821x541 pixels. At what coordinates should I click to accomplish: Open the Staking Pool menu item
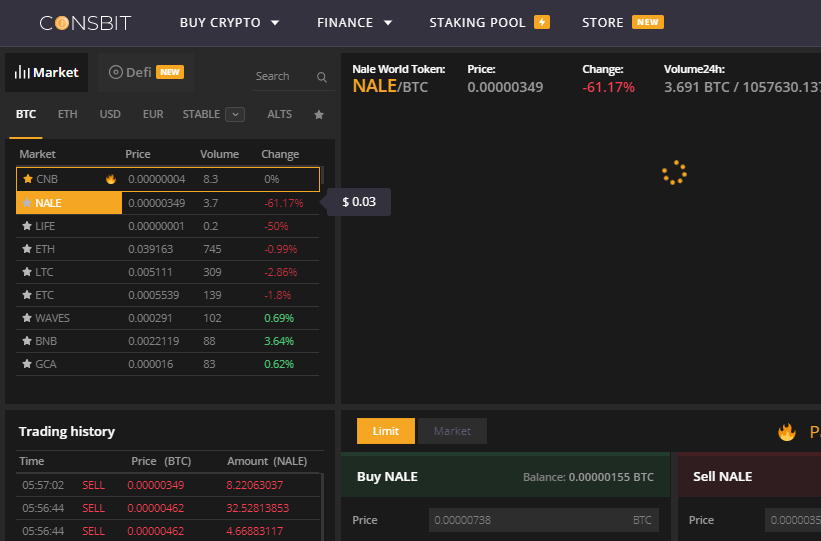click(x=477, y=23)
